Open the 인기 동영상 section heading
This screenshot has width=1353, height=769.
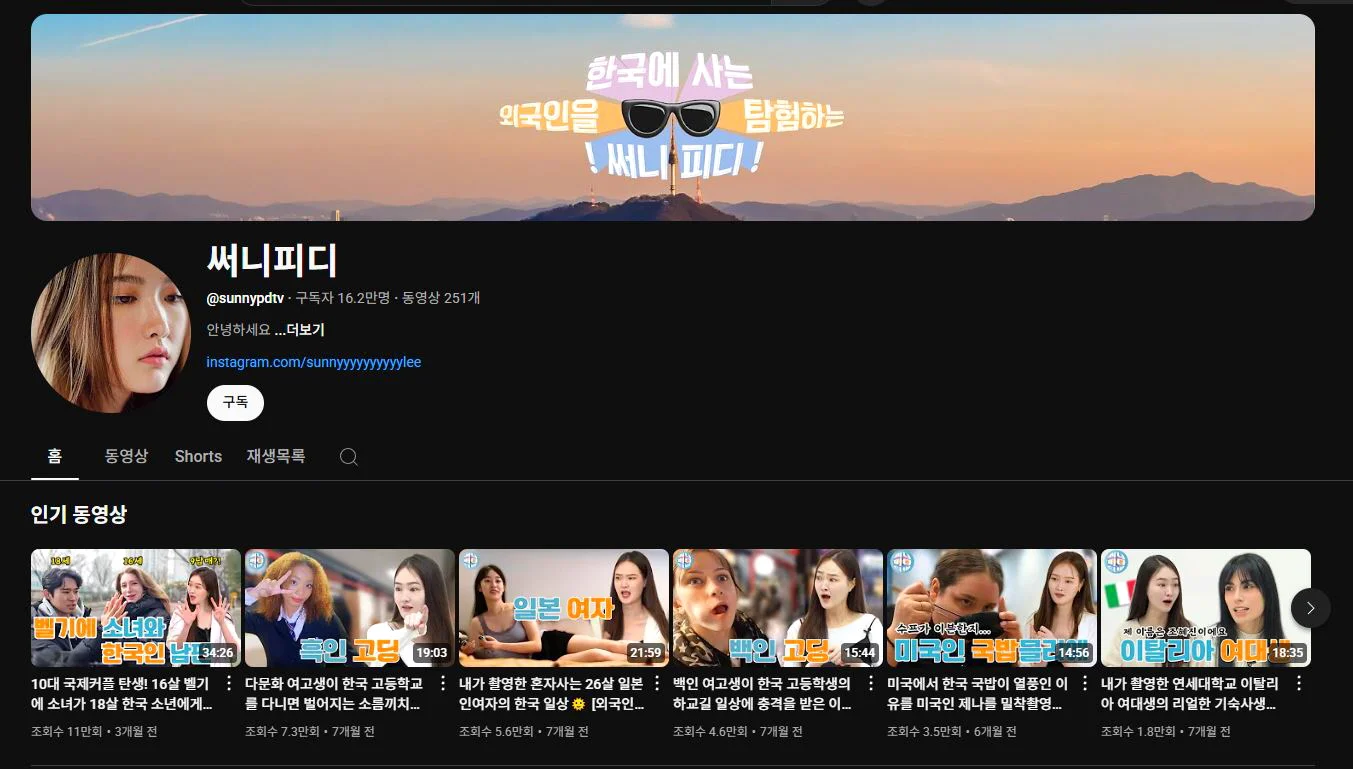(x=79, y=515)
